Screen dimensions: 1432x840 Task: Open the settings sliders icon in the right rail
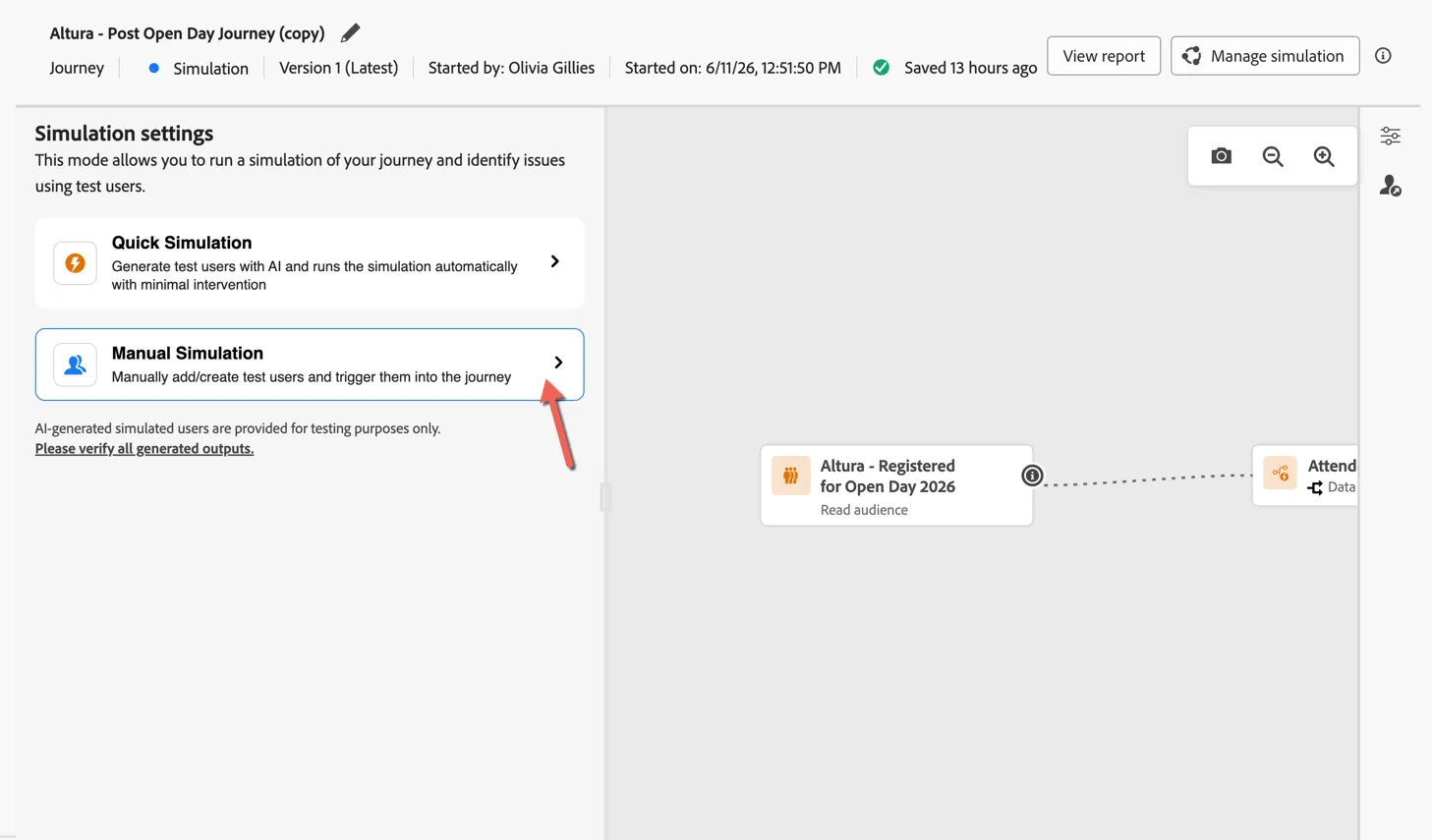pyautogui.click(x=1390, y=137)
